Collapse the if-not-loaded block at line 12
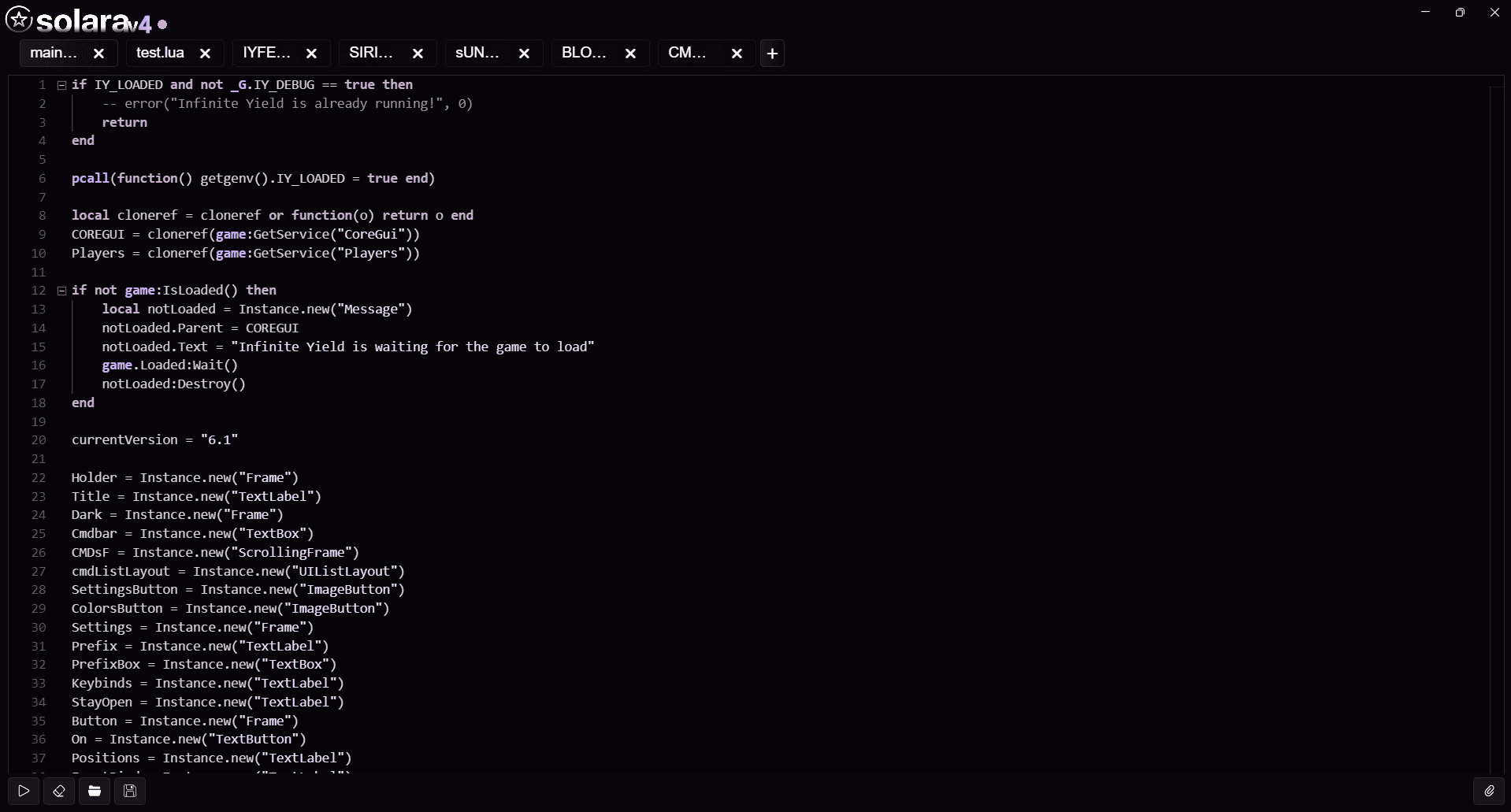The image size is (1511, 812). pyautogui.click(x=61, y=291)
